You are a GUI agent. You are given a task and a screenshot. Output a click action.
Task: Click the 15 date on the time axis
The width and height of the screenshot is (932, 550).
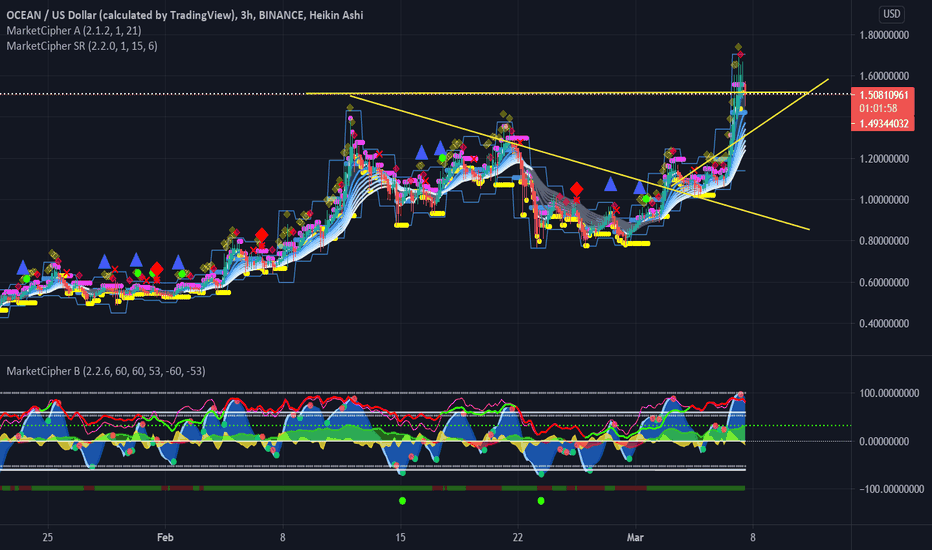click(401, 538)
